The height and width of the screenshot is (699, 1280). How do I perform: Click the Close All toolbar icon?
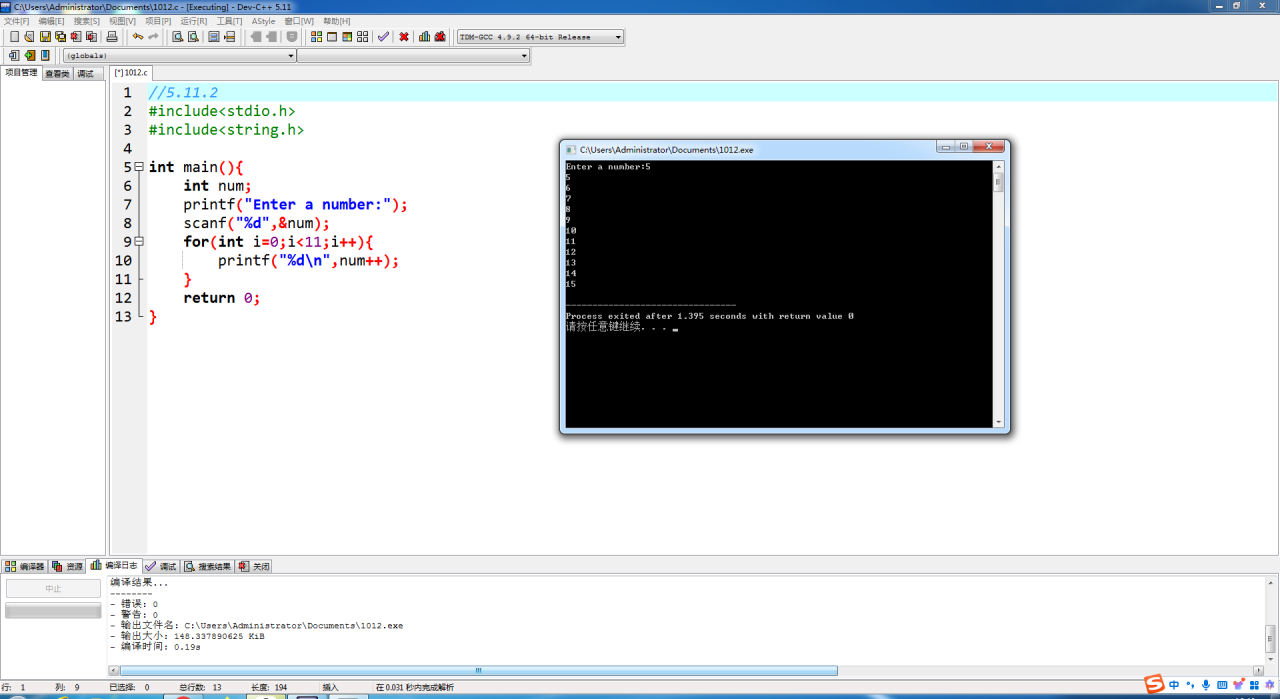point(91,37)
